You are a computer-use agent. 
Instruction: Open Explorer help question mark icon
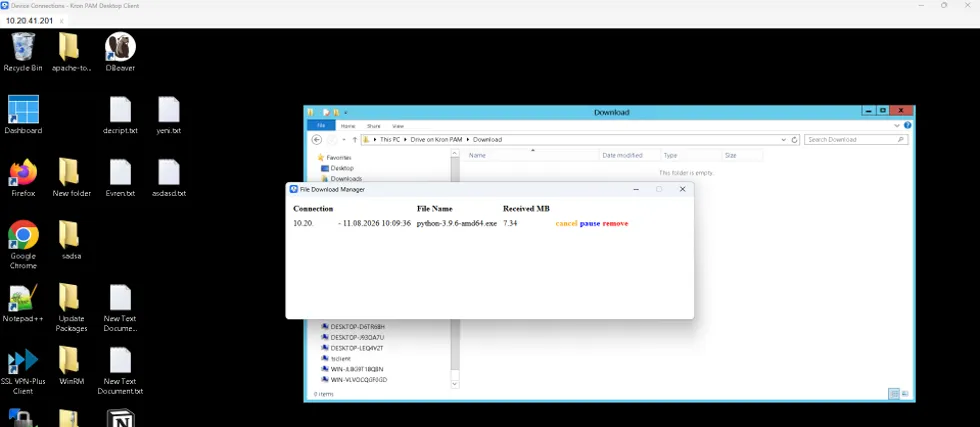click(908, 125)
